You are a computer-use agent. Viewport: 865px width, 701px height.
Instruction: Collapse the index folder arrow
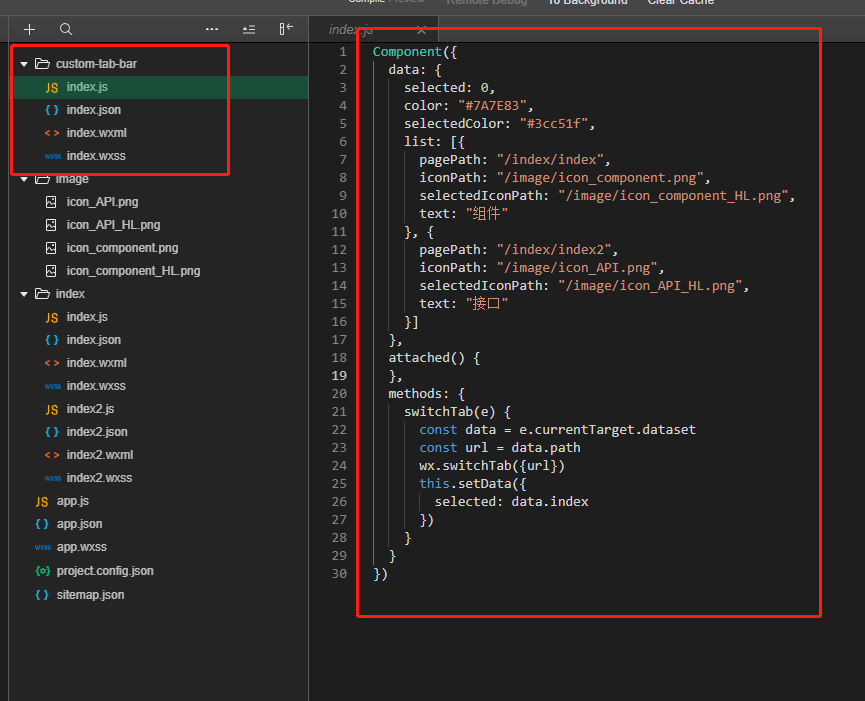coord(24,294)
